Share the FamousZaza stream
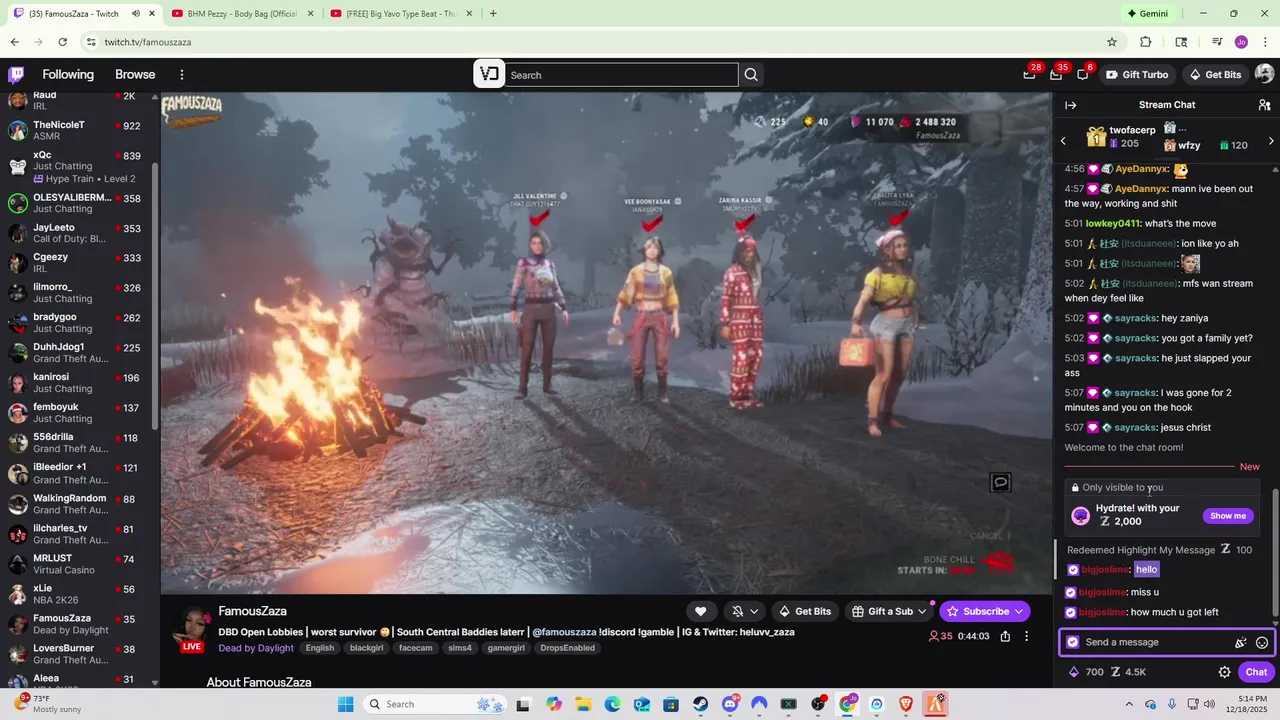Screen dimensions: 1280x720 [x=1005, y=636]
